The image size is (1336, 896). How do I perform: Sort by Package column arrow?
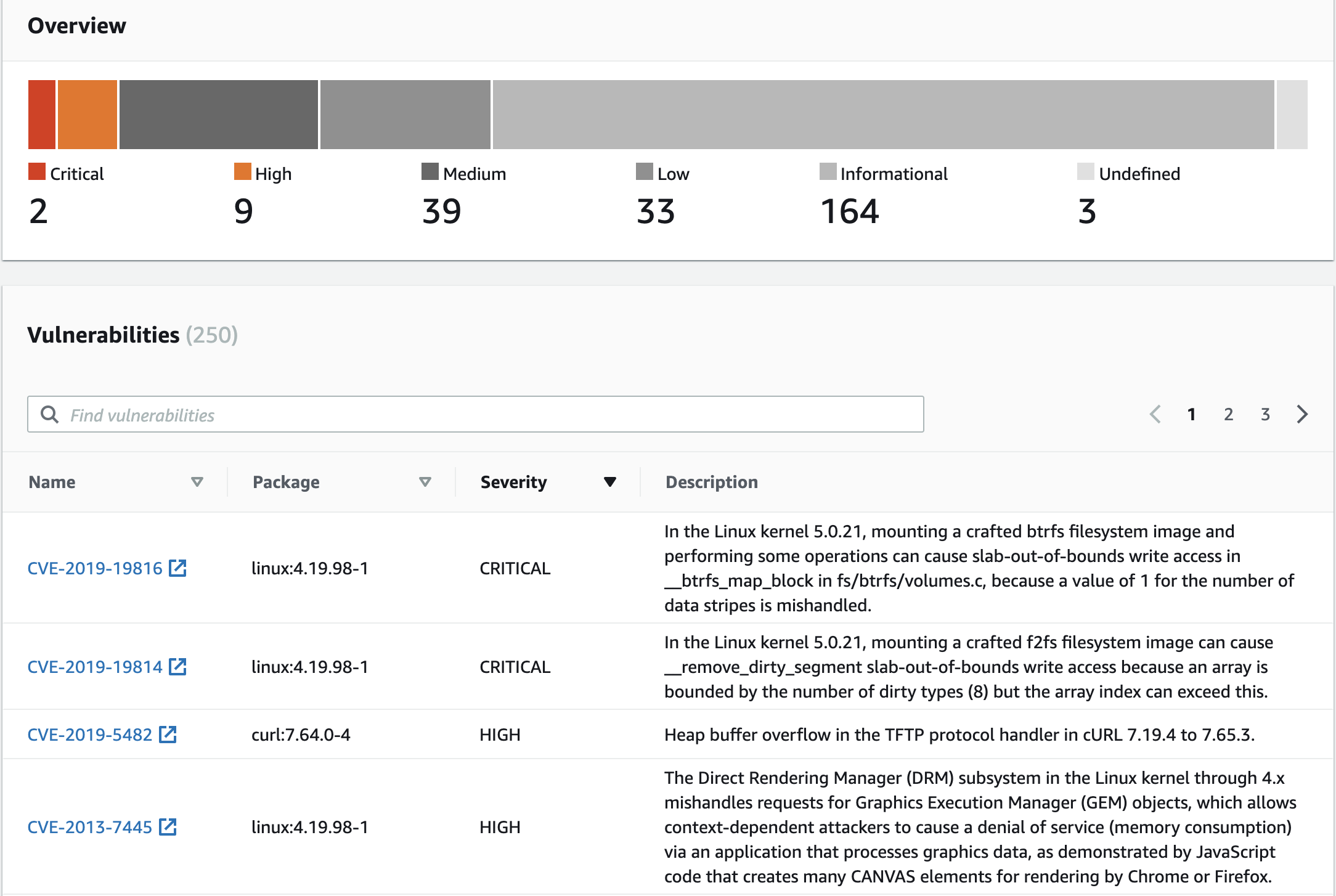coord(425,482)
